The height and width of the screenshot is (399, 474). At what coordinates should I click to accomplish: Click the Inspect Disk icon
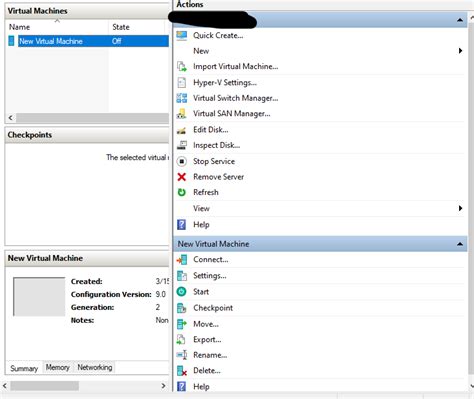pos(182,145)
